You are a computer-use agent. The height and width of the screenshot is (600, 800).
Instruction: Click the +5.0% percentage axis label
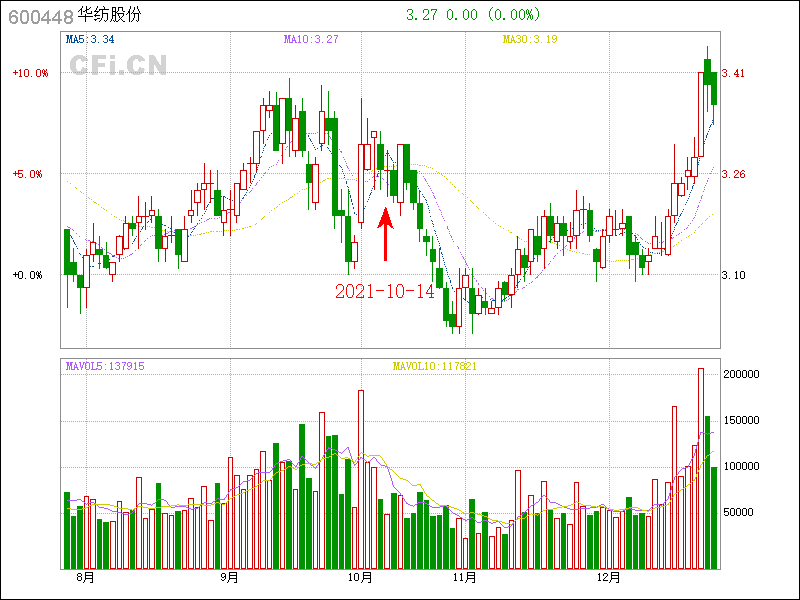coord(31,174)
